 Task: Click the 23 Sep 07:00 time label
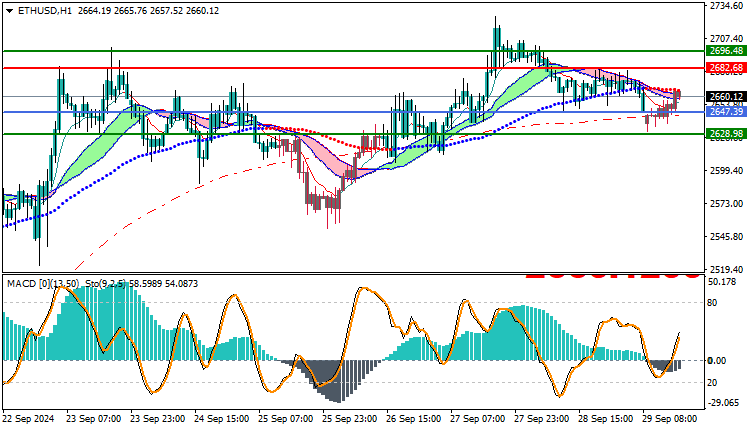[94, 419]
